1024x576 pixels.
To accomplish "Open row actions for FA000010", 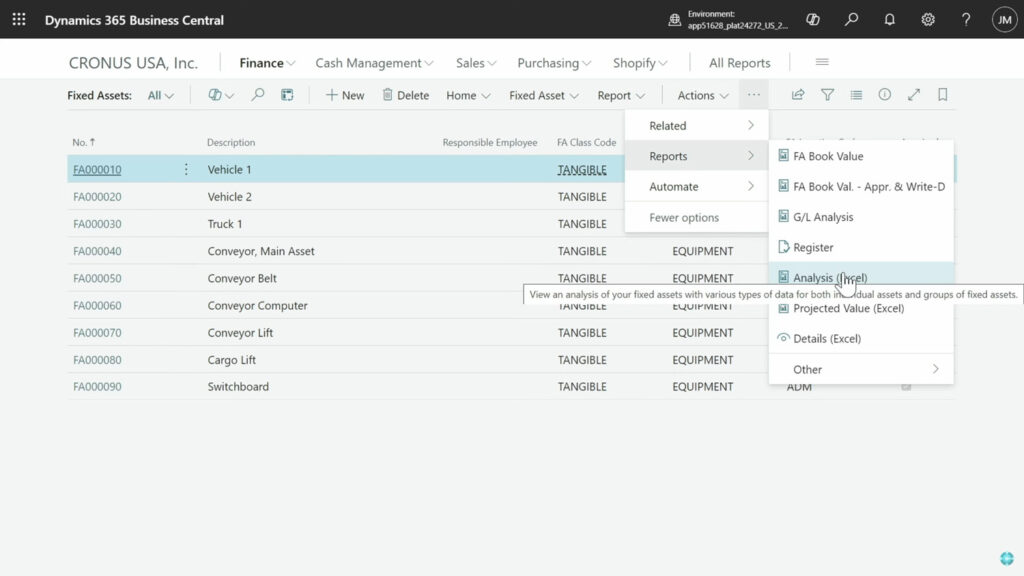I will click(x=186, y=169).
